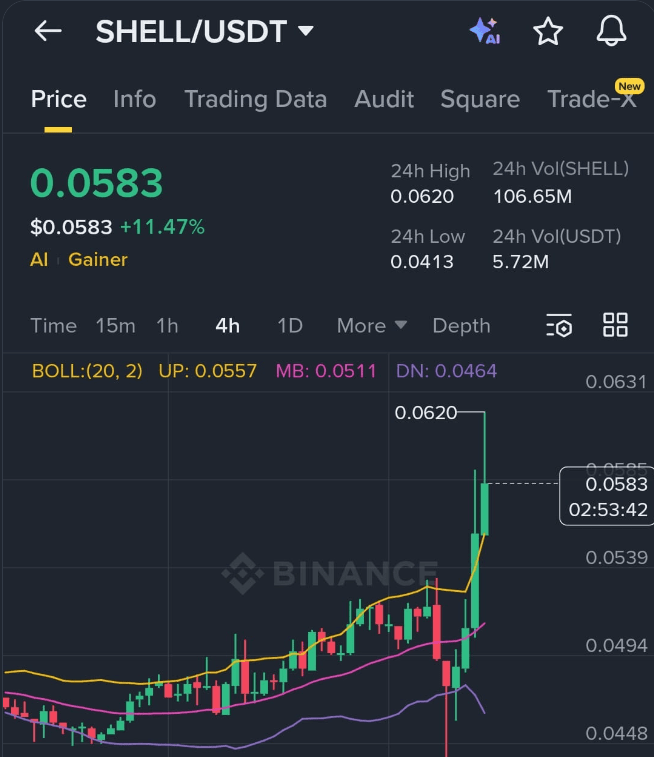The width and height of the screenshot is (654, 757).
Task: Tap the $0.0583 dollar price text
Action: (x=71, y=227)
